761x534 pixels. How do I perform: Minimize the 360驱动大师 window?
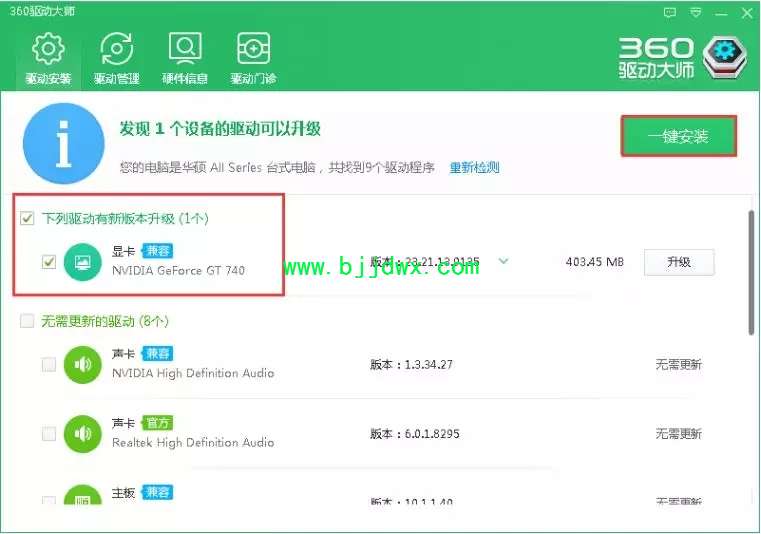pos(721,14)
